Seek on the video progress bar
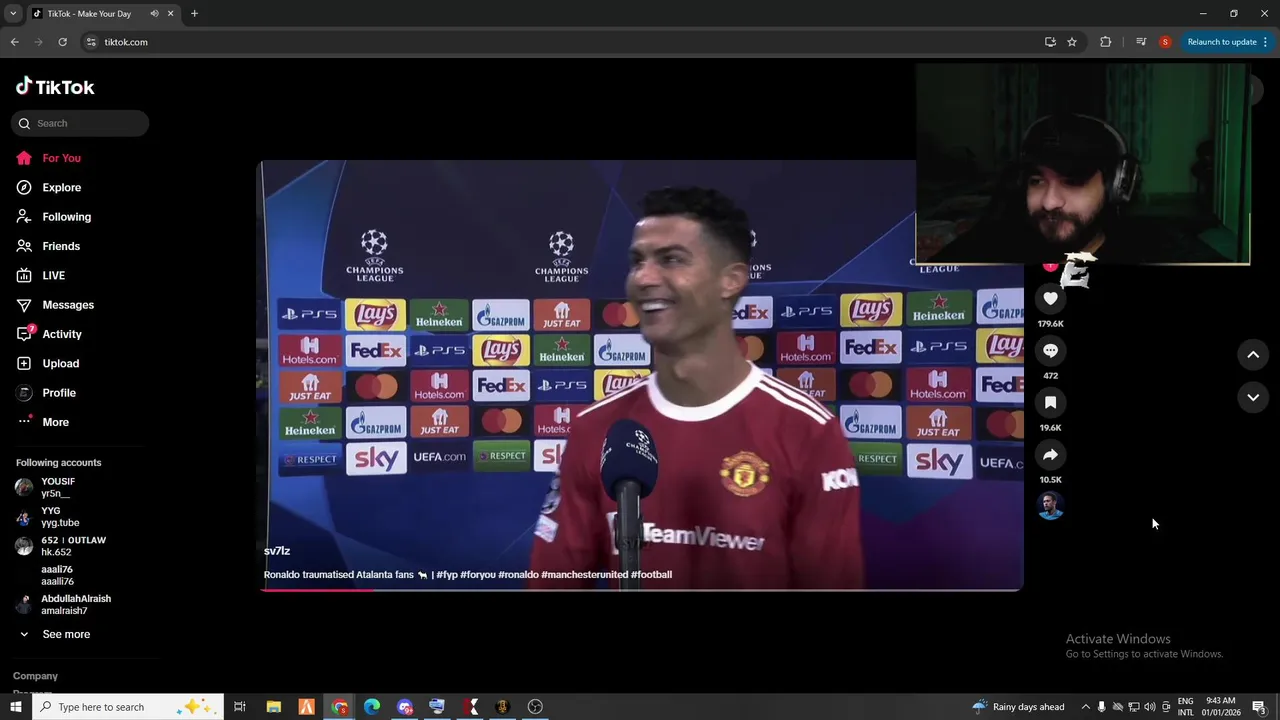1280x720 pixels. [x=640, y=590]
